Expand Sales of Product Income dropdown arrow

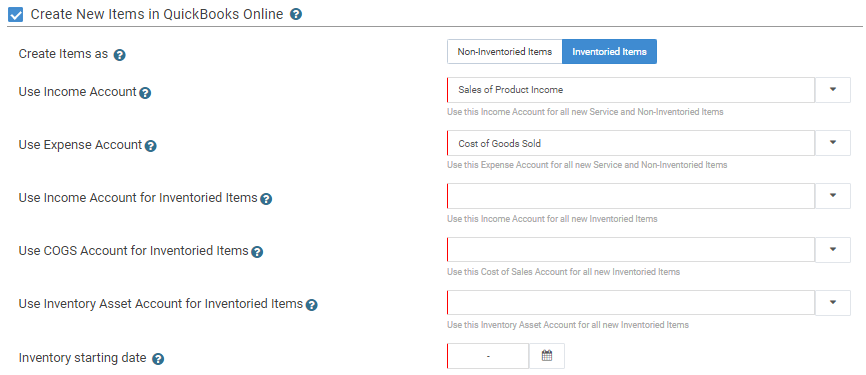click(x=833, y=89)
